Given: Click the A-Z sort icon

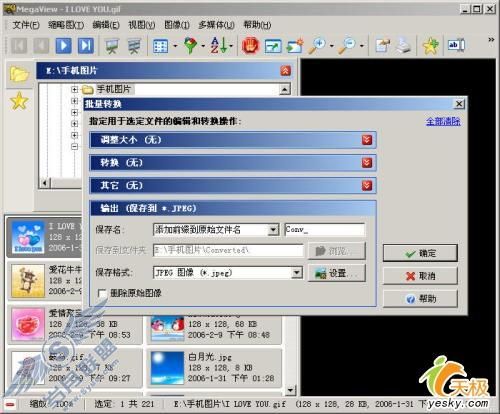Looking at the screenshot, I should [218, 45].
